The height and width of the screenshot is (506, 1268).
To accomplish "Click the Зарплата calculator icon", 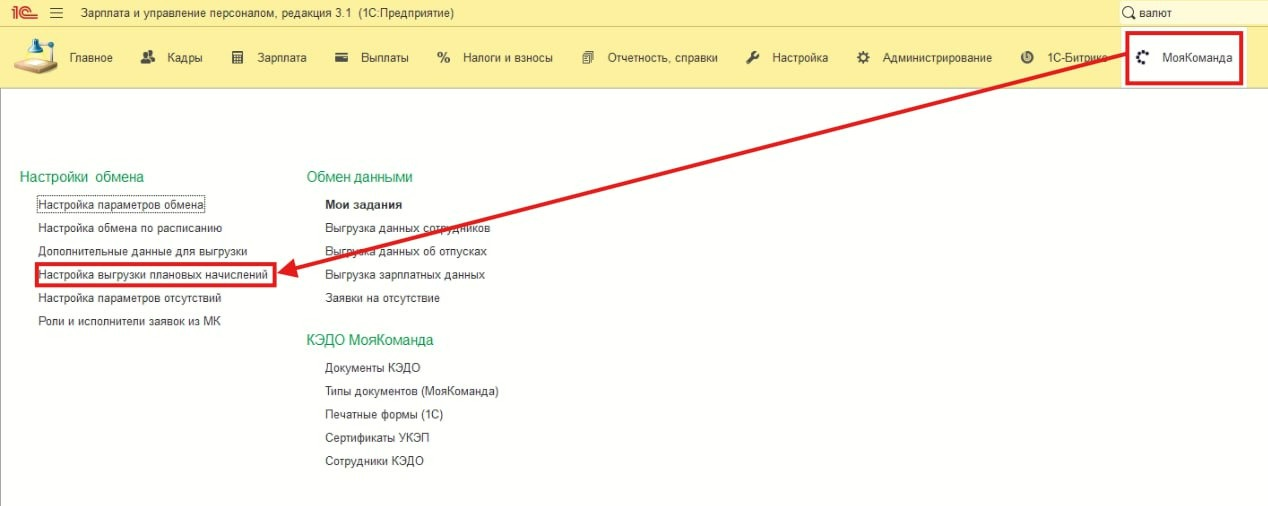I will click(x=237, y=57).
